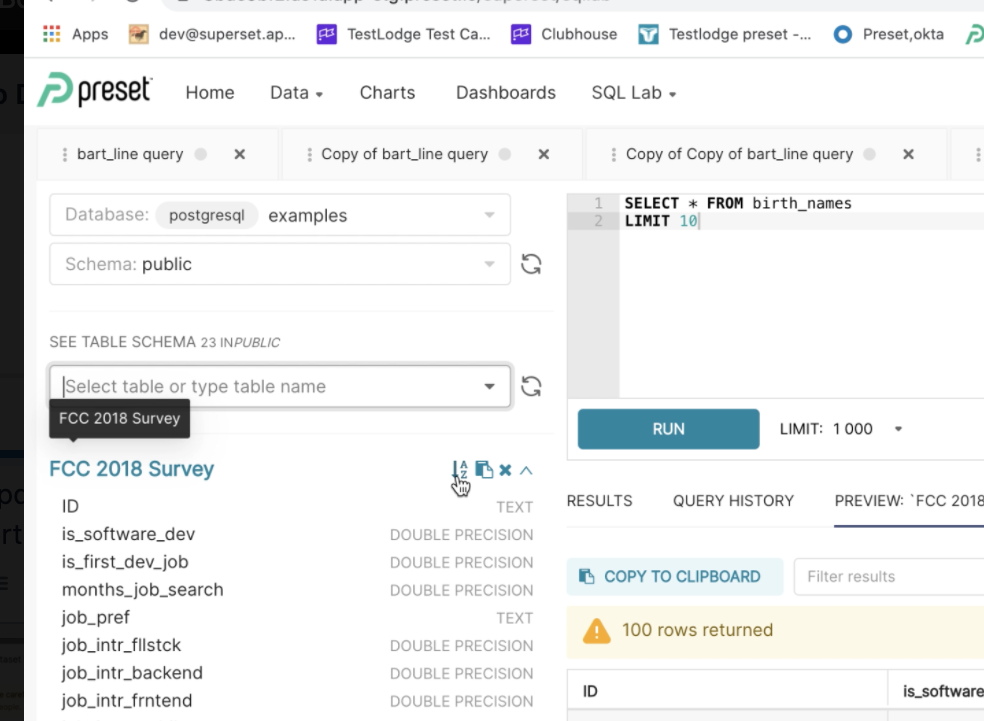Open the Apps grid bookmark
984x721 pixels.
tap(75, 34)
